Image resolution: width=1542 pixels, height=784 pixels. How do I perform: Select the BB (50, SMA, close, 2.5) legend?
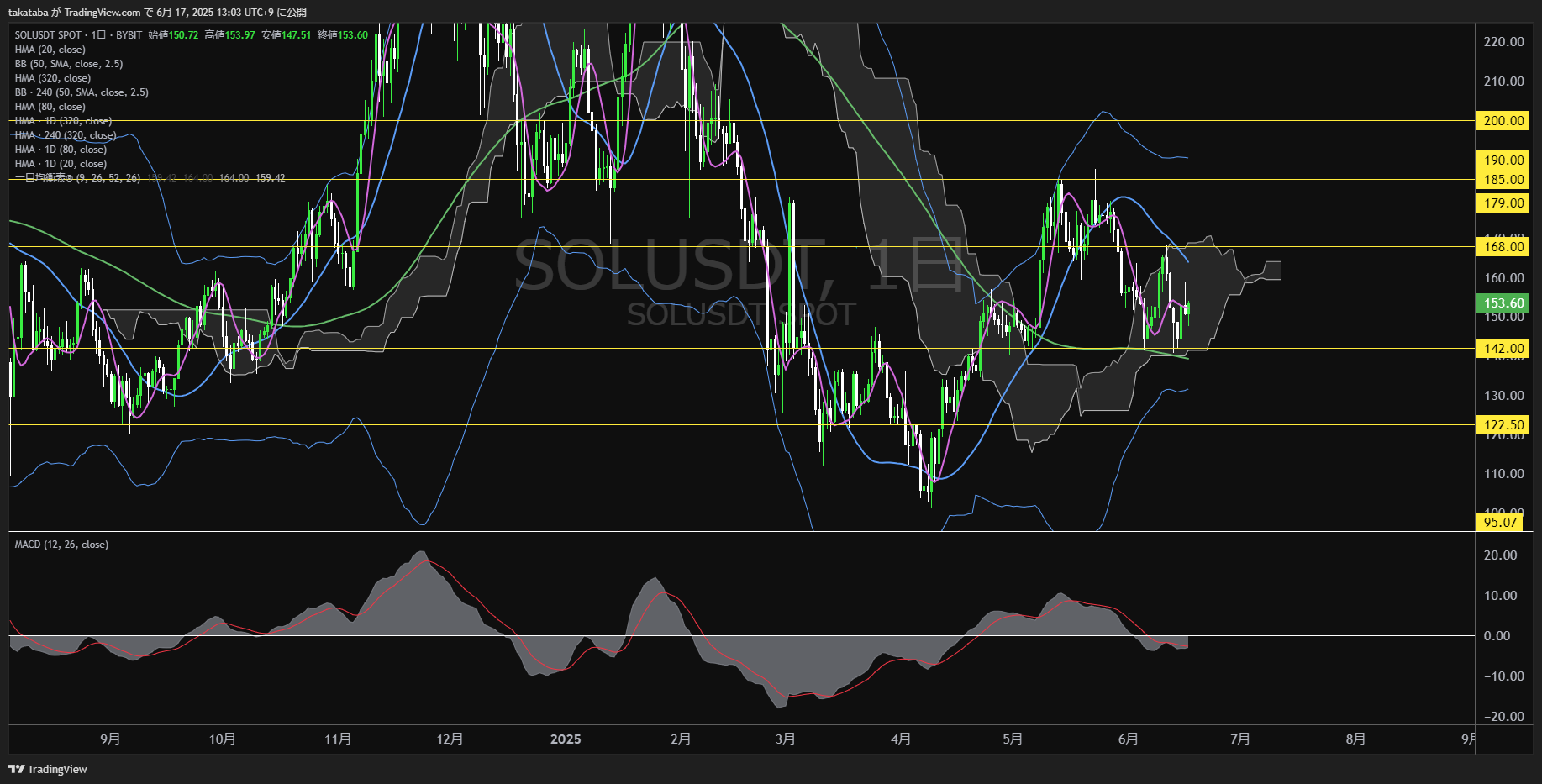(x=69, y=64)
